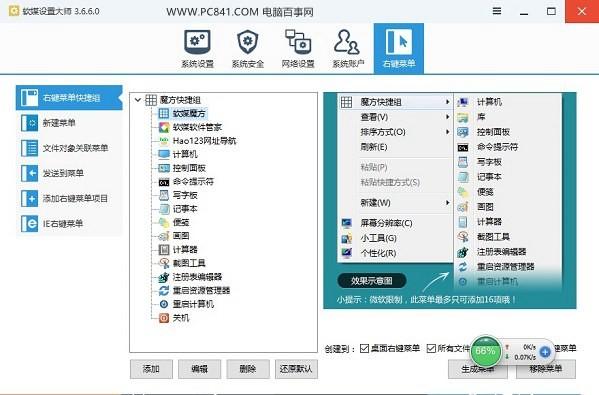
Task: Open the 系统设置 top toolbar icon
Action: click(197, 48)
